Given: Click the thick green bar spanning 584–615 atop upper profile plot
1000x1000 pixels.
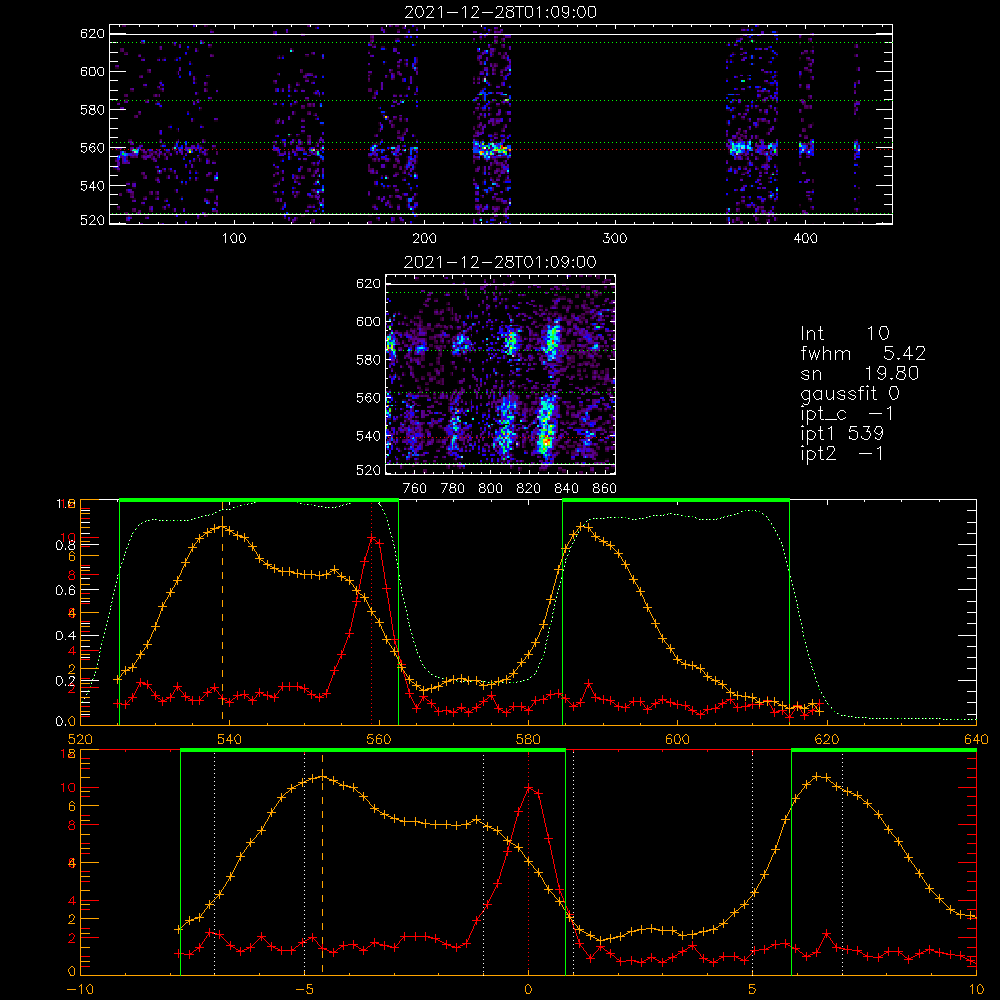Looking at the screenshot, I should [x=676, y=500].
